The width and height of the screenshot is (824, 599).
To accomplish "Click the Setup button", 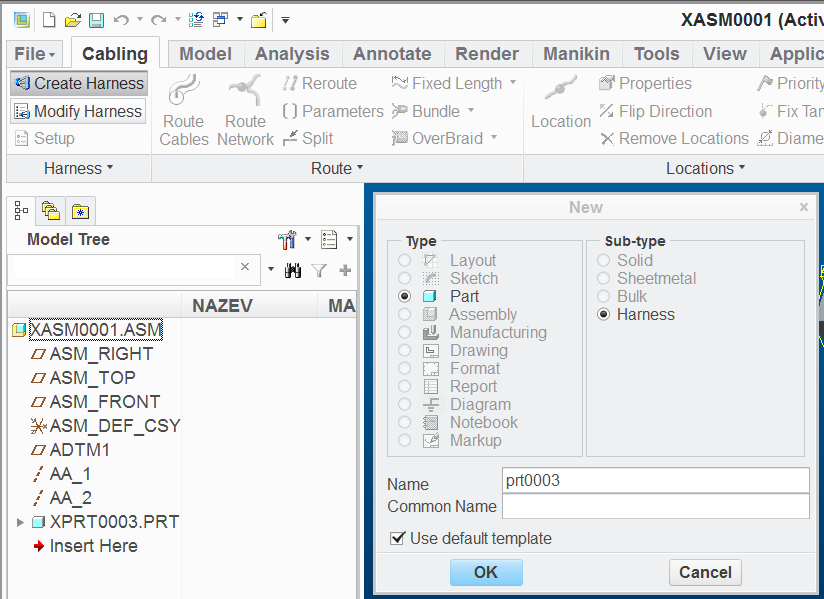I will tap(45, 139).
